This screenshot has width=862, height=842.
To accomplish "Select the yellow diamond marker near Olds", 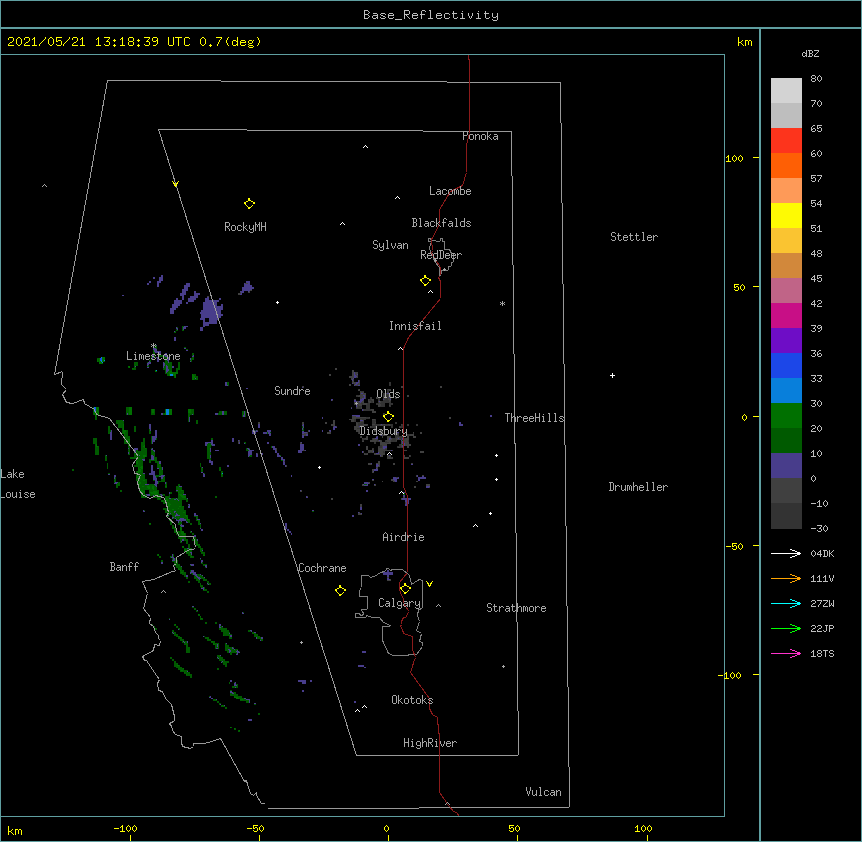I will tap(388, 417).
